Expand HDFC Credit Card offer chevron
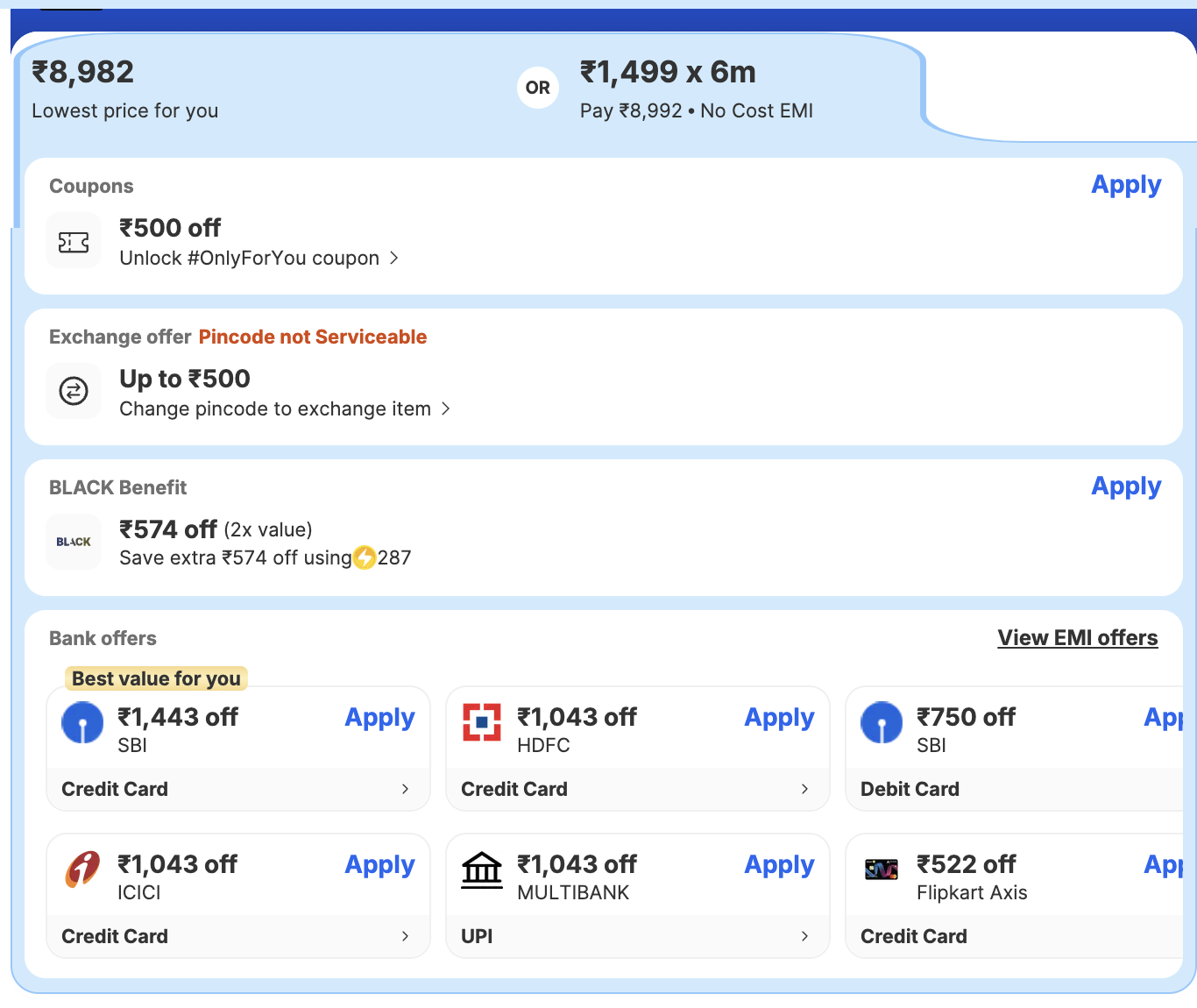This screenshot has width=1197, height=1008. click(804, 789)
